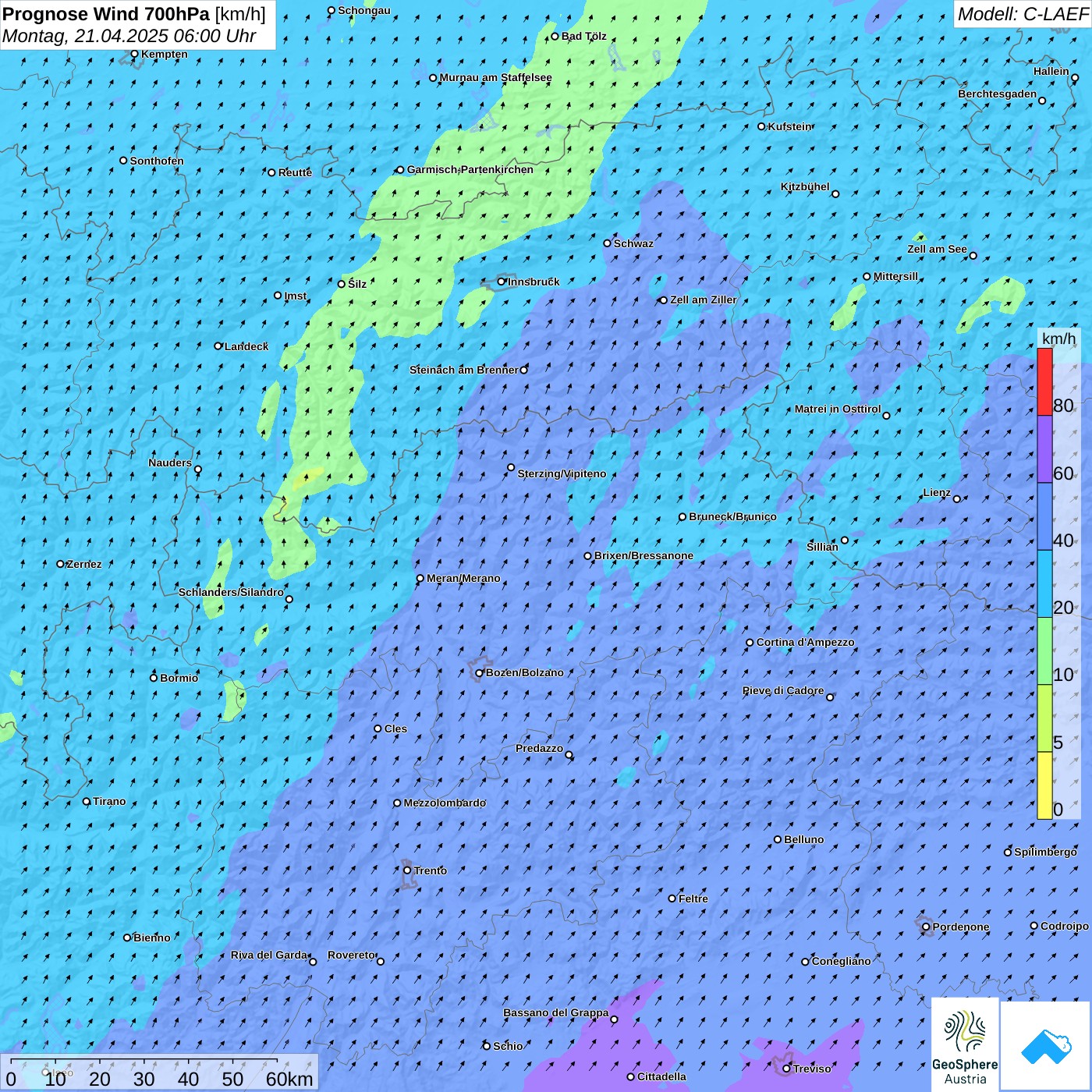Viewport: 1092px width, 1092px height.
Task: Click the Innsbruck city label
Action: (534, 282)
